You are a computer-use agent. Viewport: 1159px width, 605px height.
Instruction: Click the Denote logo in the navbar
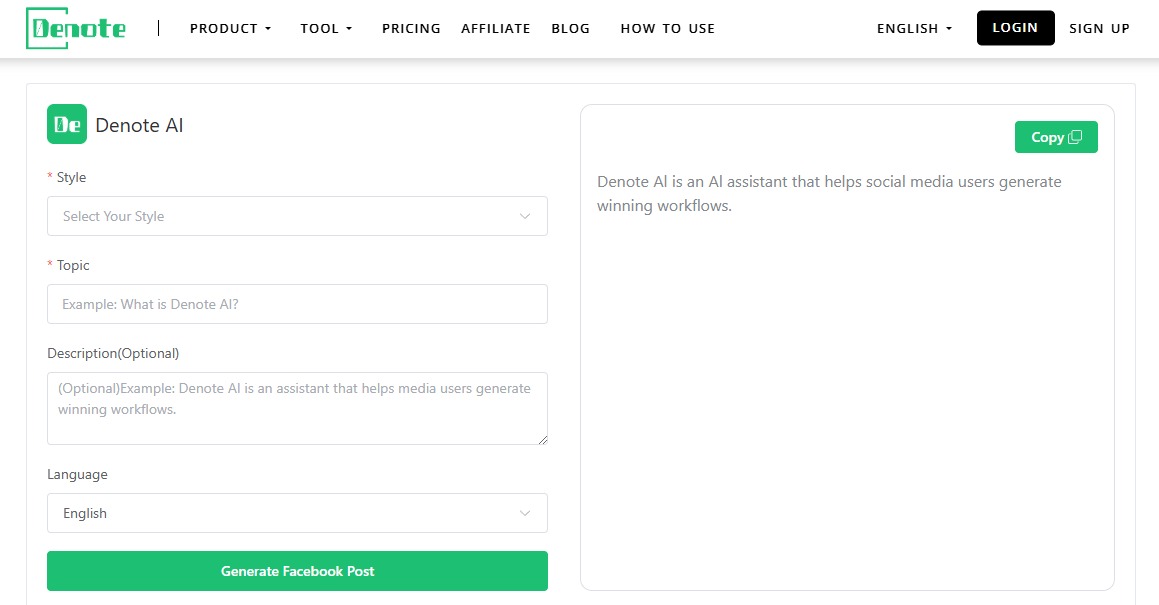click(75, 27)
